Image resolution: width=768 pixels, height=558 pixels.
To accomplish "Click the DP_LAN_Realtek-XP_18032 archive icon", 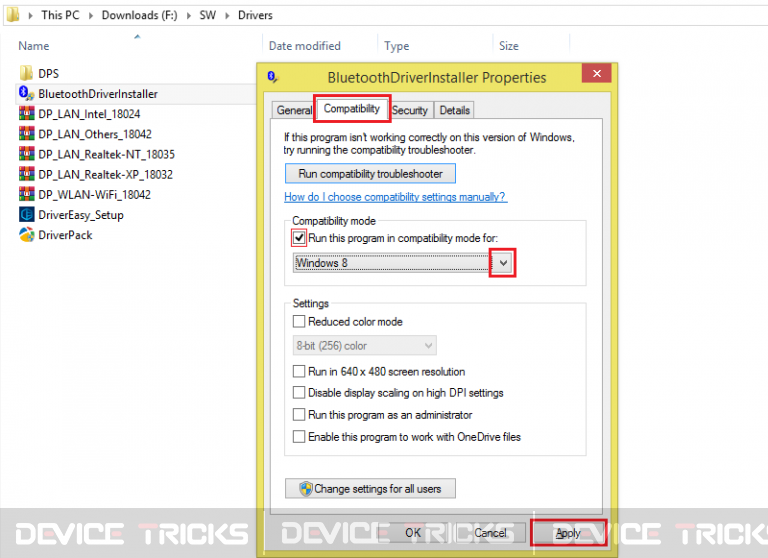I will point(26,174).
